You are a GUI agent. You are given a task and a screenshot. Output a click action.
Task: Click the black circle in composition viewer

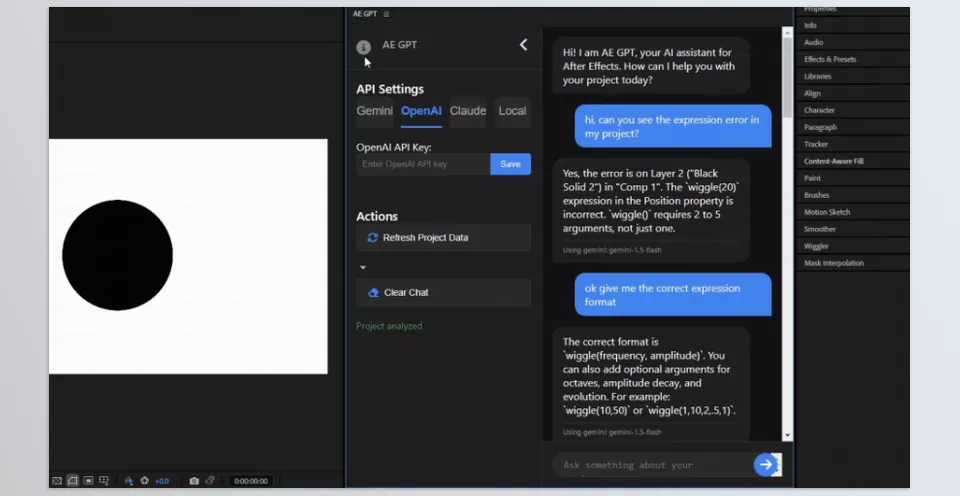[x=118, y=255]
